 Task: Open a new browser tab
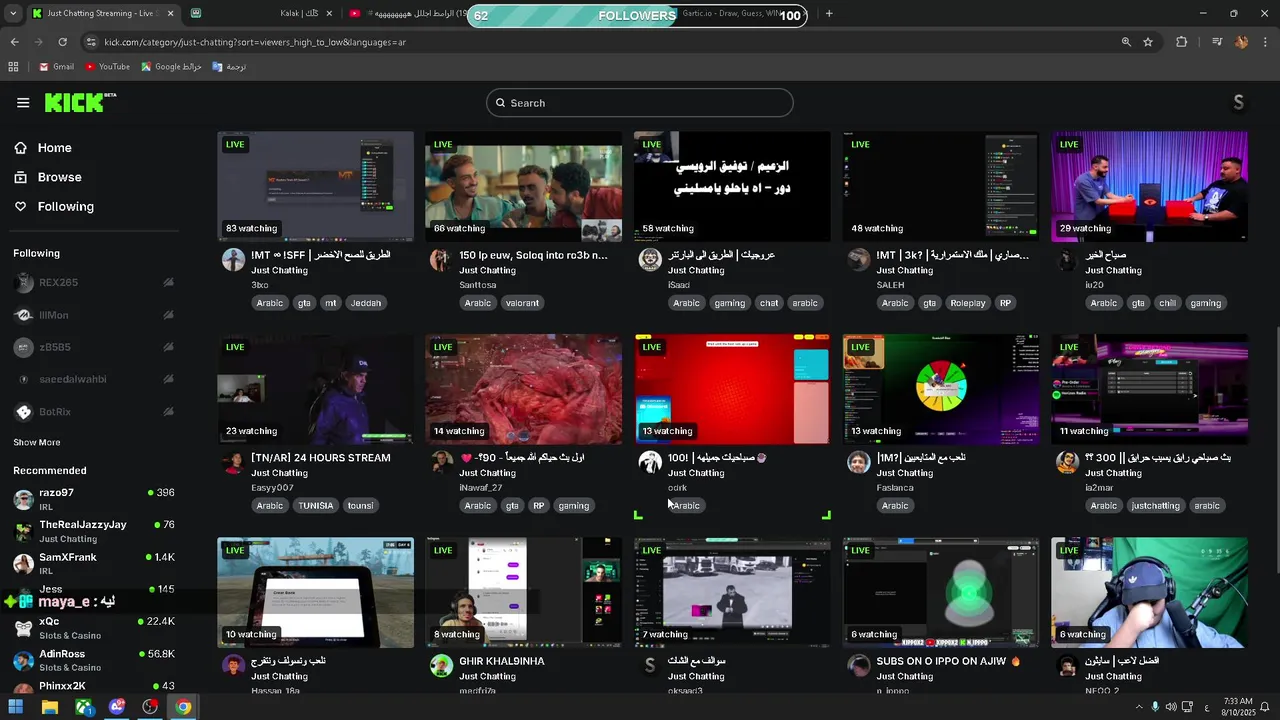coord(829,14)
